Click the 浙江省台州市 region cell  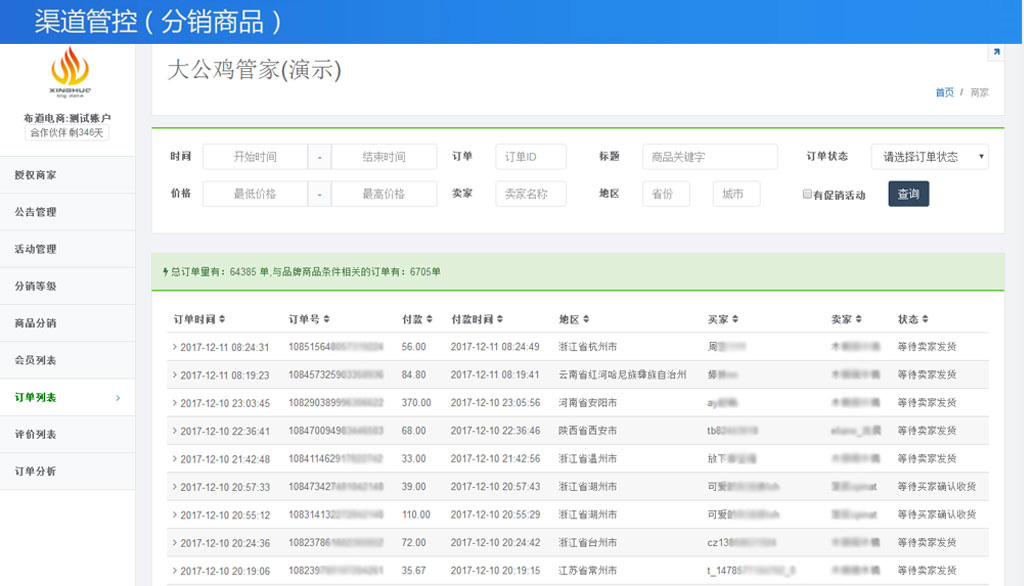point(587,543)
